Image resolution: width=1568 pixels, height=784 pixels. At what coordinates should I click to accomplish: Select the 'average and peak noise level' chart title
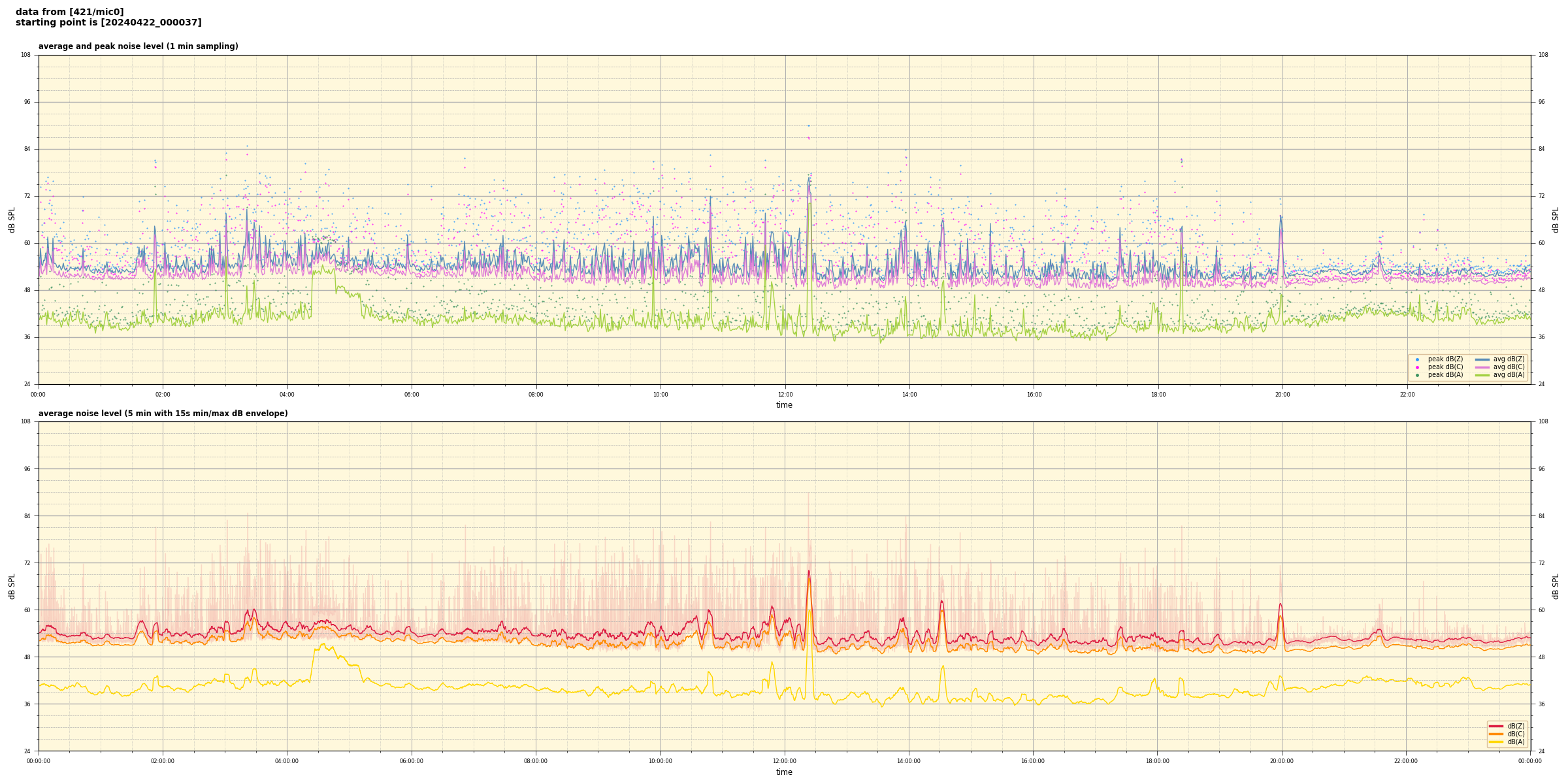coord(138,46)
